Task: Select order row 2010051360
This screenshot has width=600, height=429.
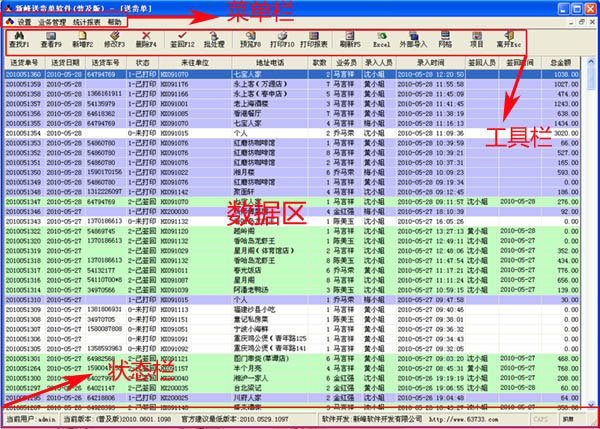Action: (x=292, y=74)
